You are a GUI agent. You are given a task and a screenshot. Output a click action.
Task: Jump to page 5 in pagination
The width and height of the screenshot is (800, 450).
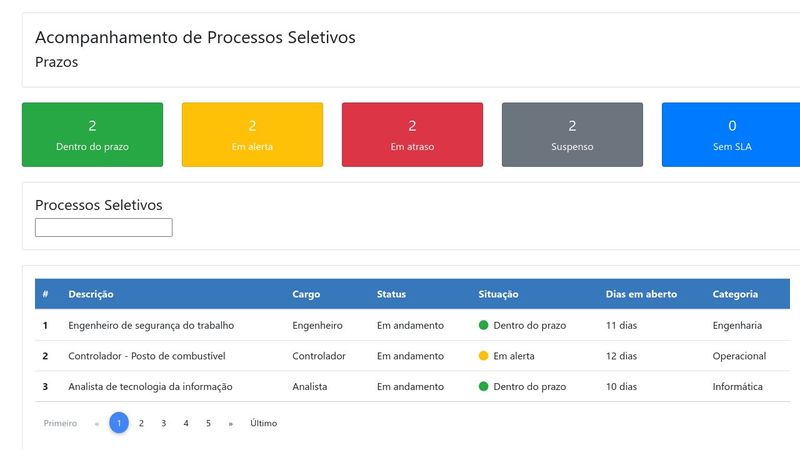coord(208,423)
